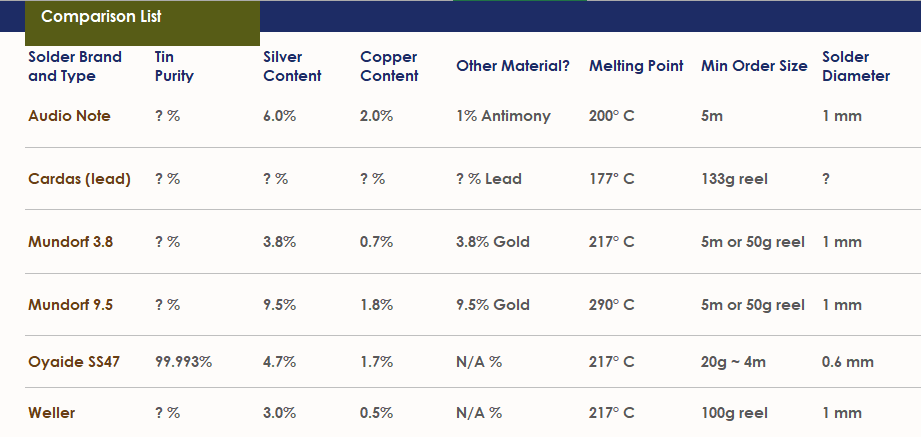Open the Cardas (lead) solder link
Image resolution: width=921 pixels, height=437 pixels.
tap(79, 179)
